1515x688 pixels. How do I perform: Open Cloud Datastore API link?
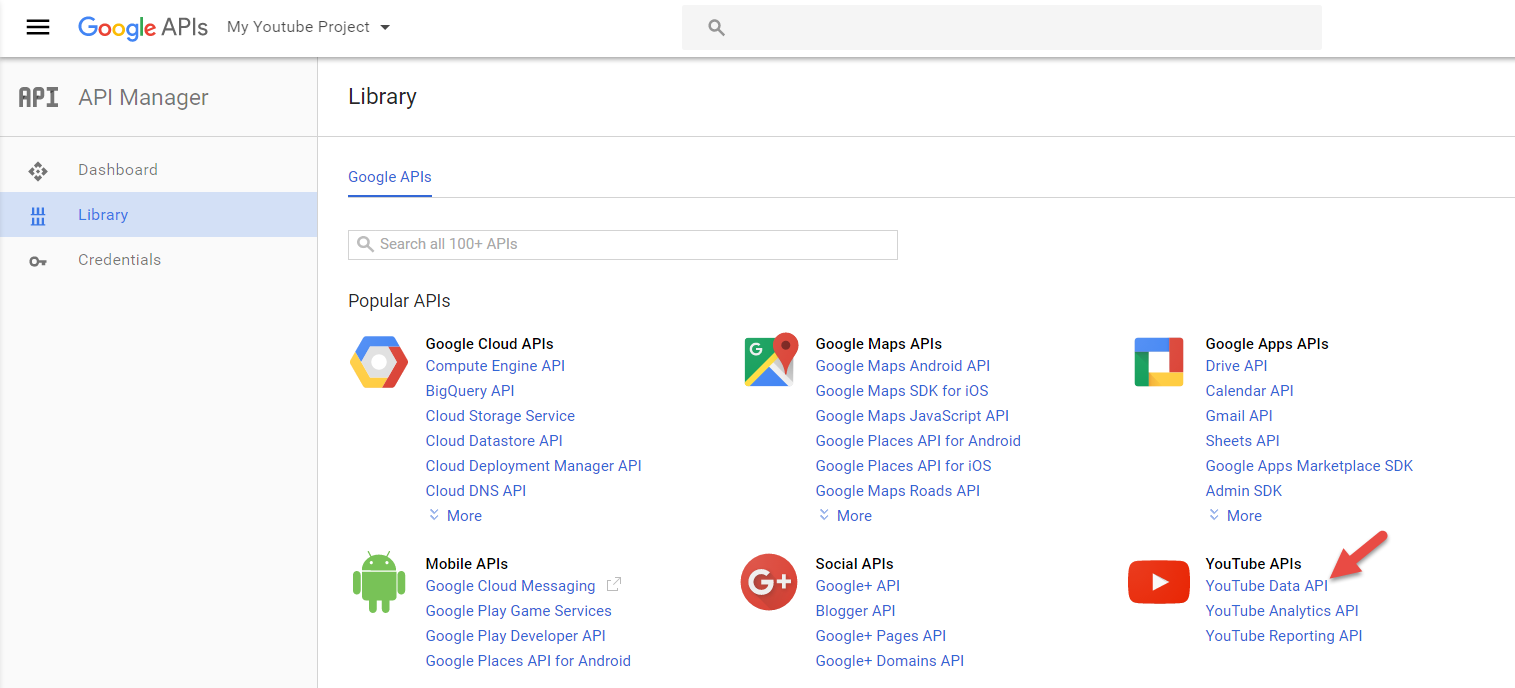point(494,441)
